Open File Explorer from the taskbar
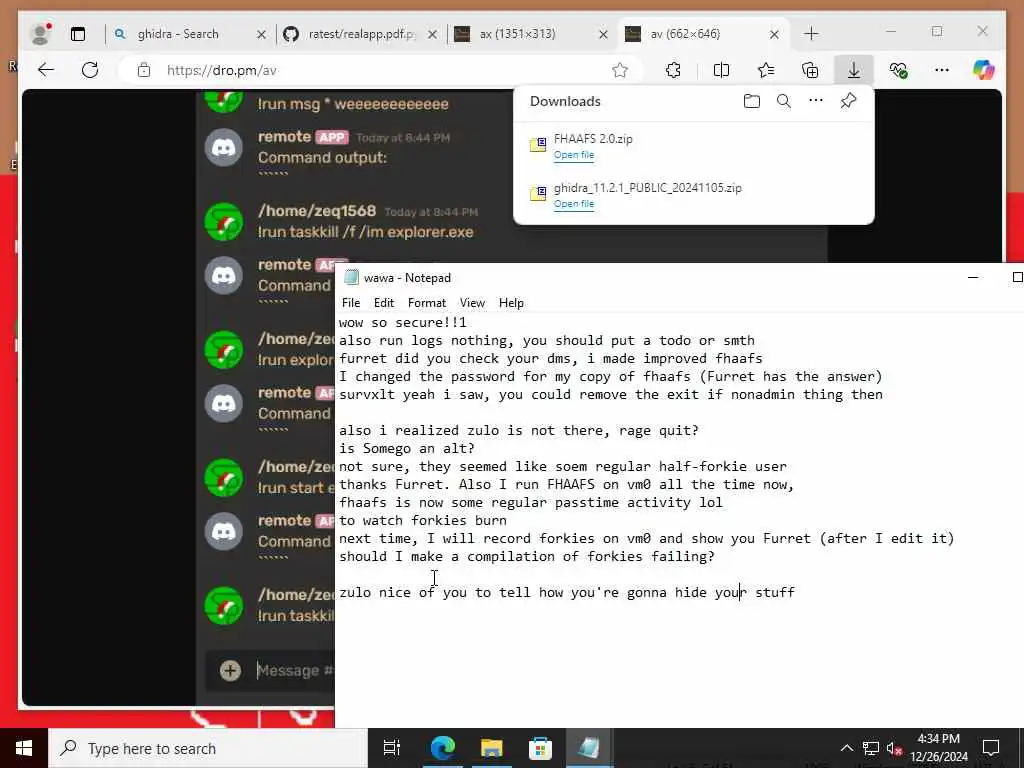The height and width of the screenshot is (768, 1024). (491, 748)
